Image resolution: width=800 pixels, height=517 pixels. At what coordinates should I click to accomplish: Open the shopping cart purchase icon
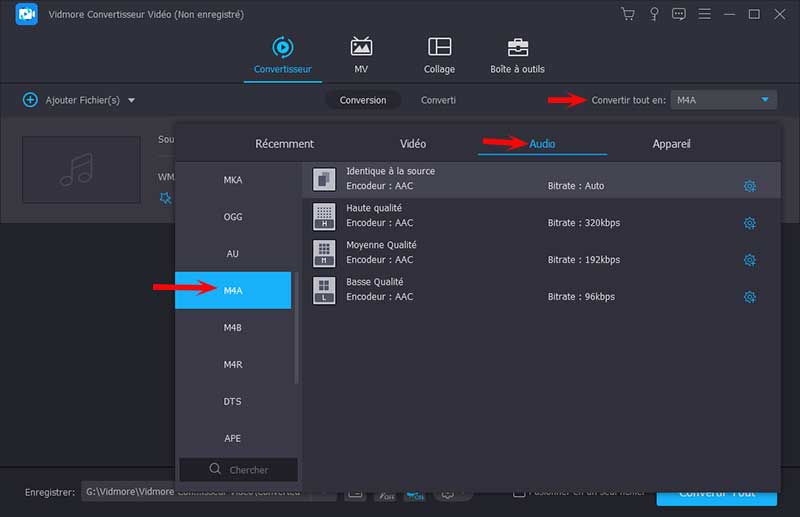click(x=628, y=14)
